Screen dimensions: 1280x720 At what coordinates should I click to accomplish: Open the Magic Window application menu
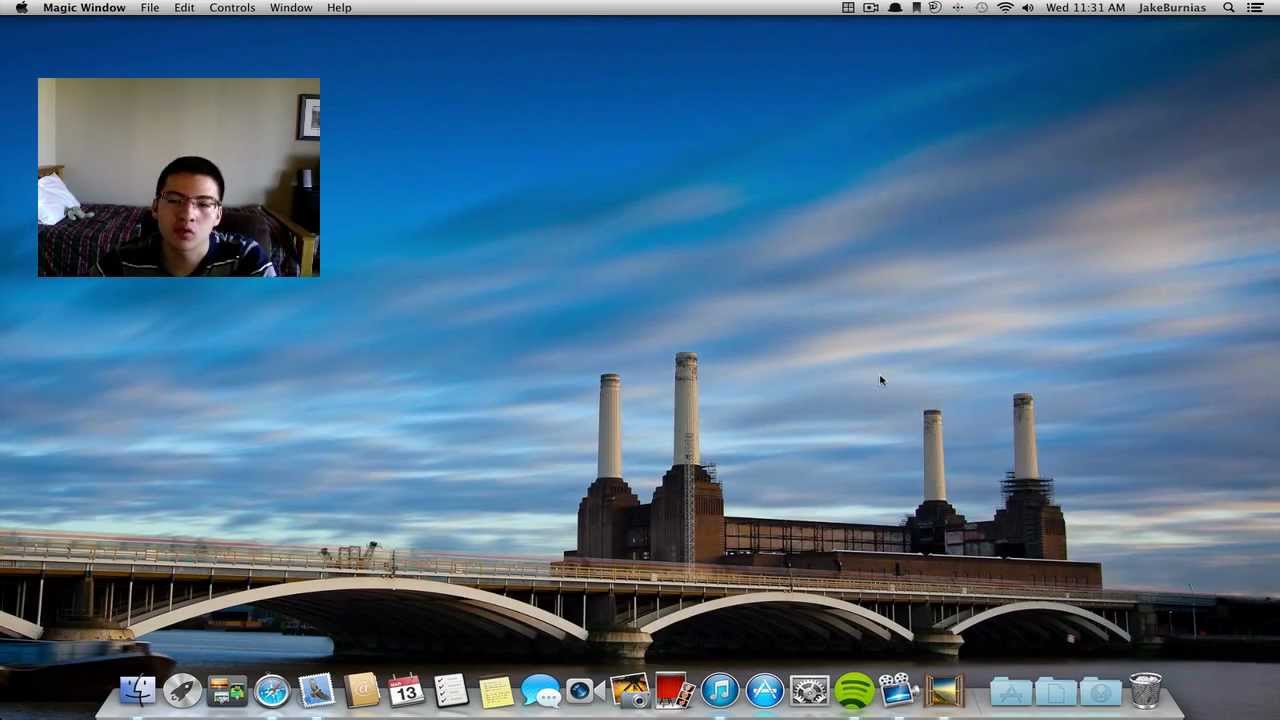point(84,8)
